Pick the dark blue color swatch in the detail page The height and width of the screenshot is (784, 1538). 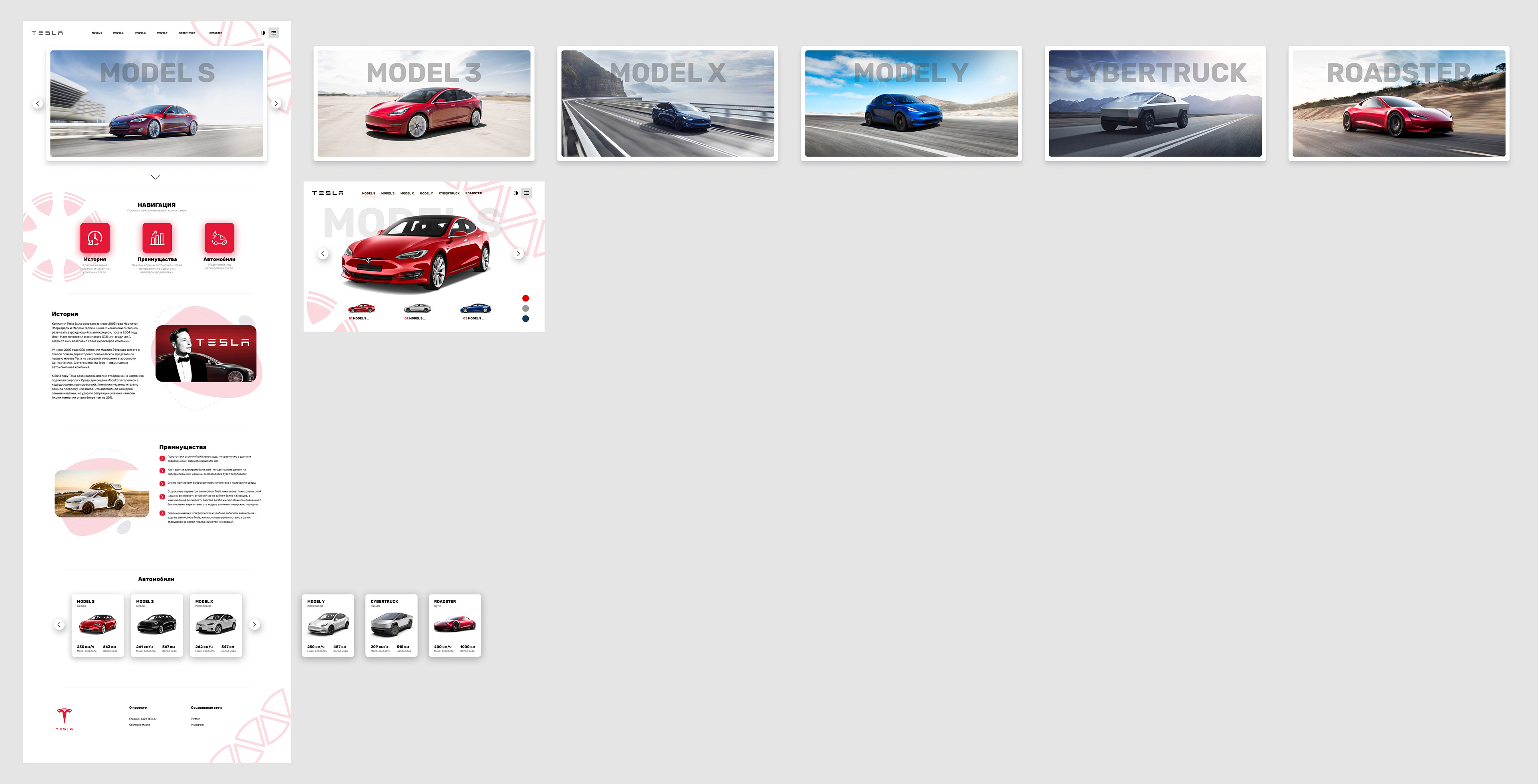pyautogui.click(x=525, y=318)
